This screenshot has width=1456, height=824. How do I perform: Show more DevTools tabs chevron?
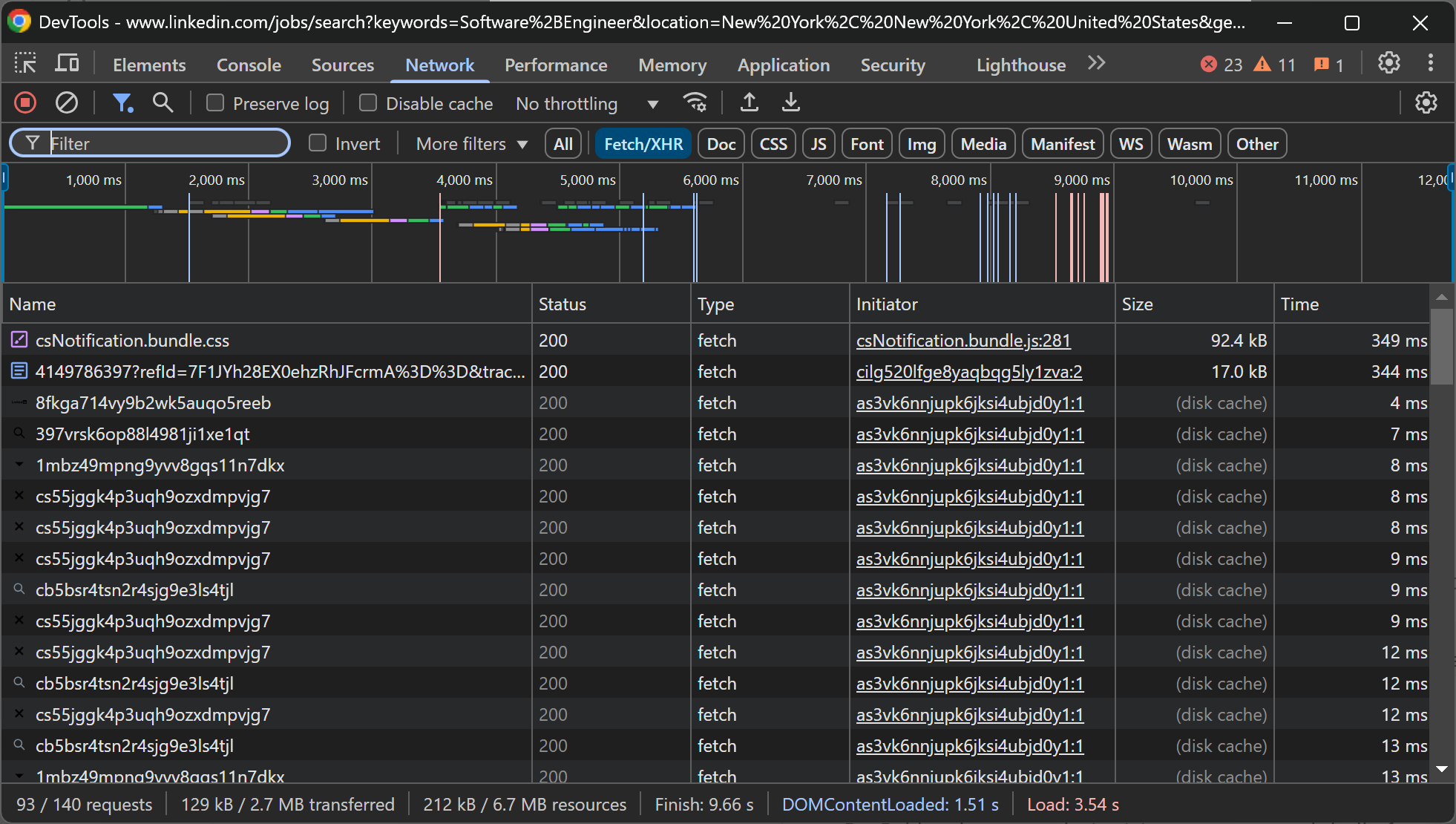pos(1097,64)
